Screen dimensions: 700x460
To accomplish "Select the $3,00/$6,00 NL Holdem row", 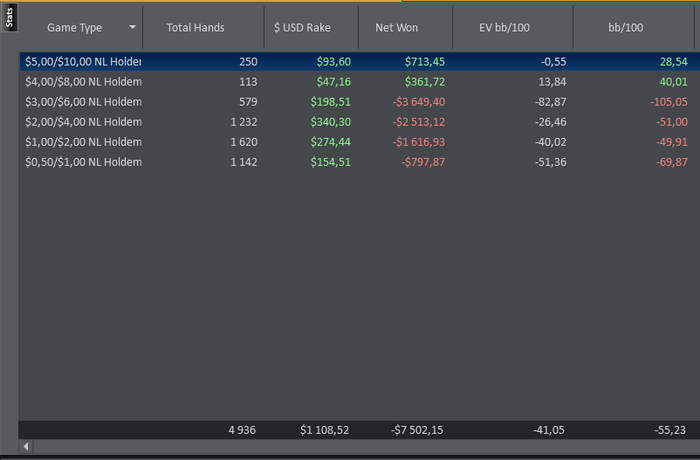I will (83, 102).
